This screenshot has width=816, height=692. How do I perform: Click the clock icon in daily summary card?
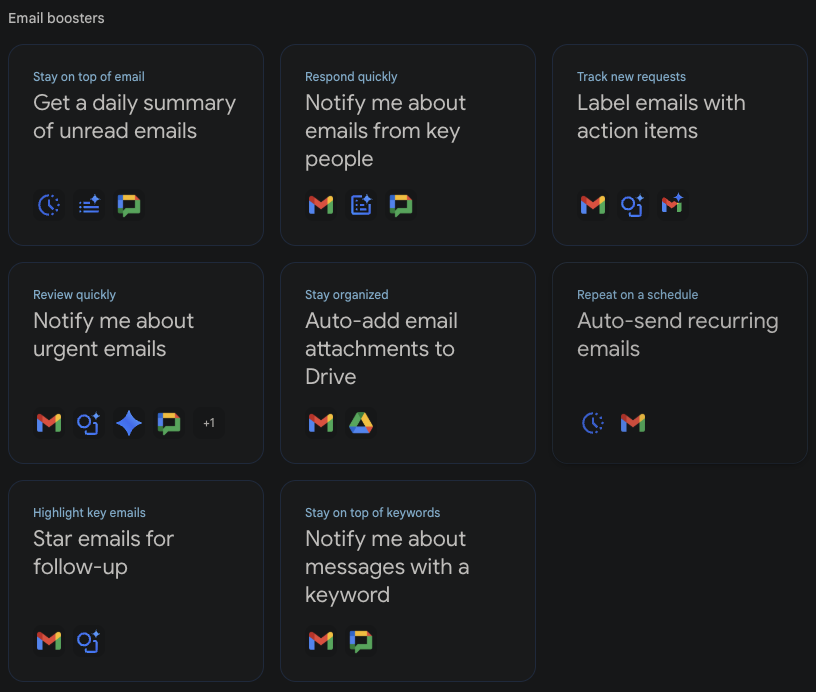48,205
